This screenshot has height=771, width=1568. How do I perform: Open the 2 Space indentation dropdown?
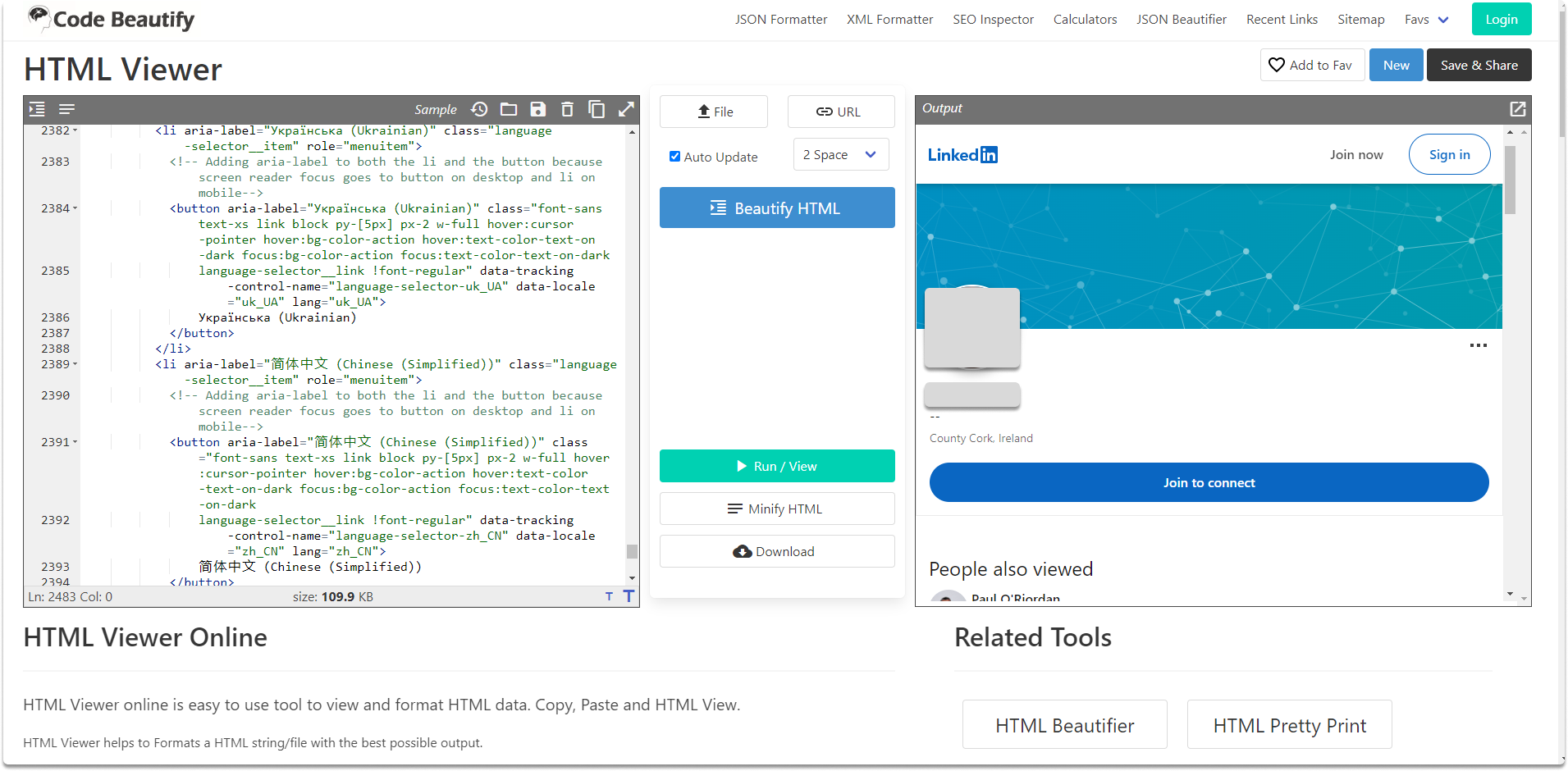pos(841,154)
